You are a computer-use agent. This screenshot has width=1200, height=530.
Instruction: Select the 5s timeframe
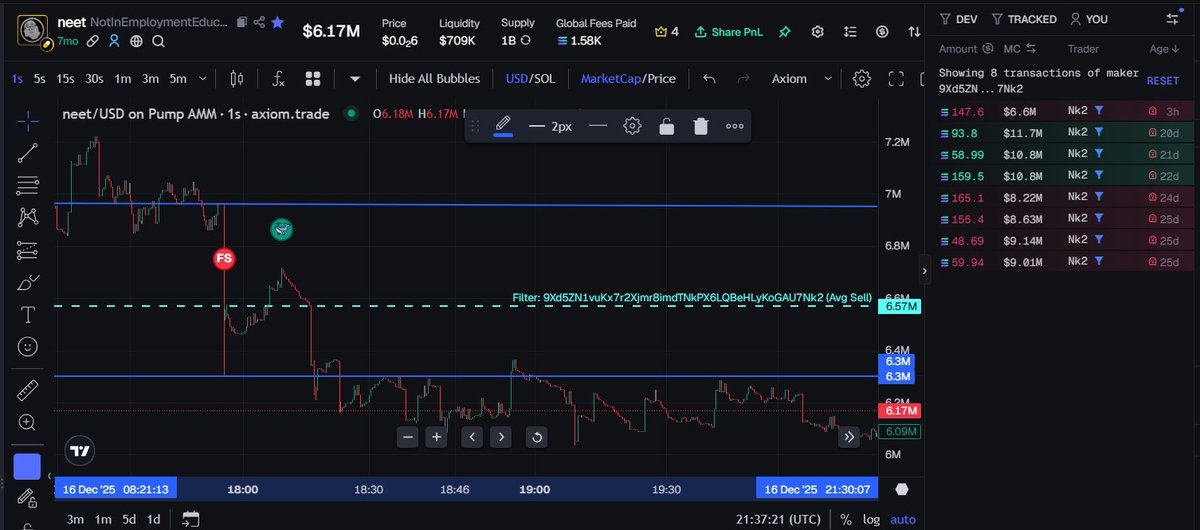coord(39,78)
